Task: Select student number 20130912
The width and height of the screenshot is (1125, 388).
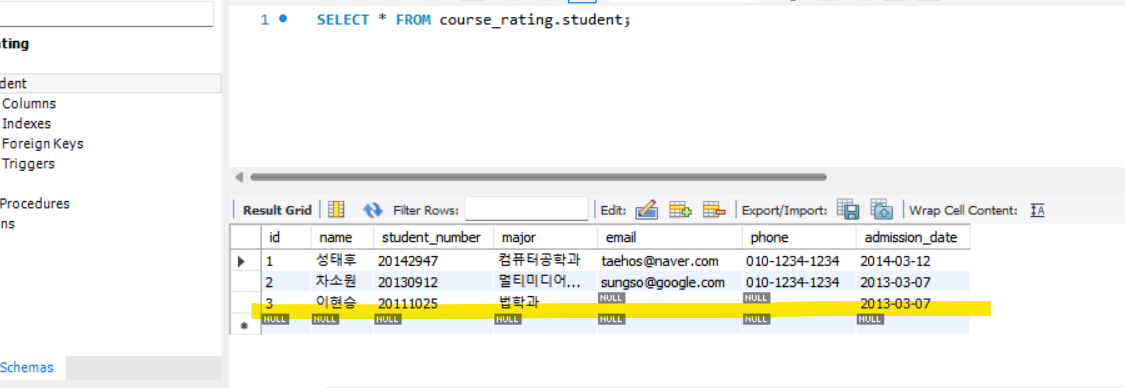Action: (x=433, y=282)
